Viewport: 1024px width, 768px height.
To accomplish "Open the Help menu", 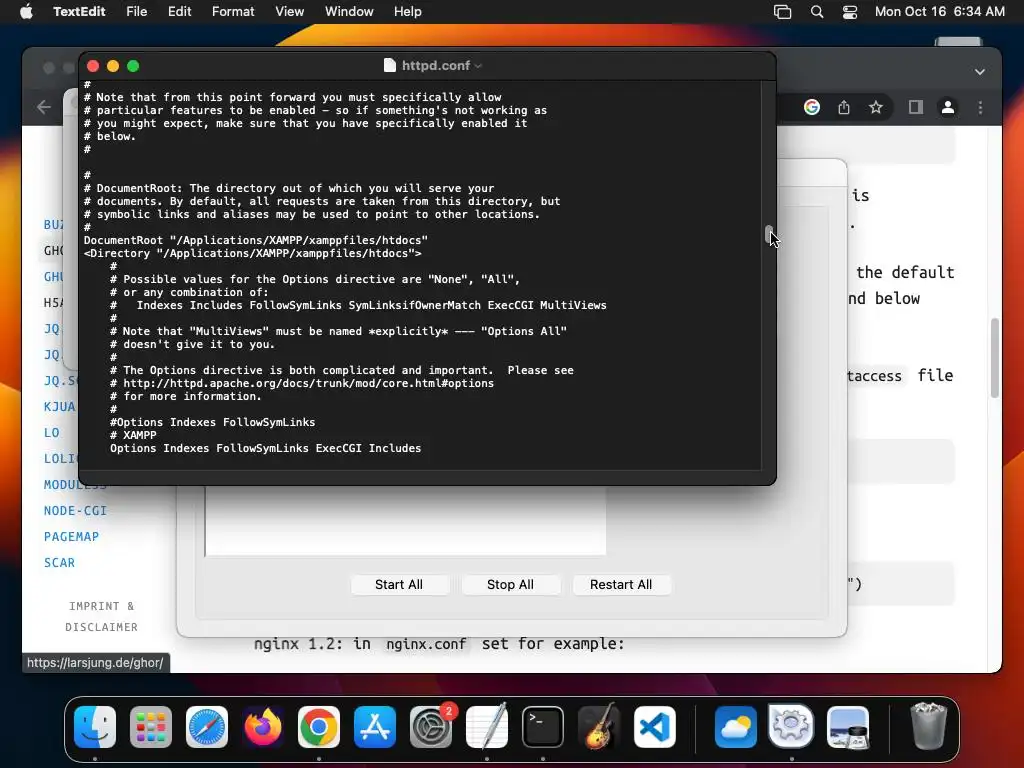I will 408,12.
